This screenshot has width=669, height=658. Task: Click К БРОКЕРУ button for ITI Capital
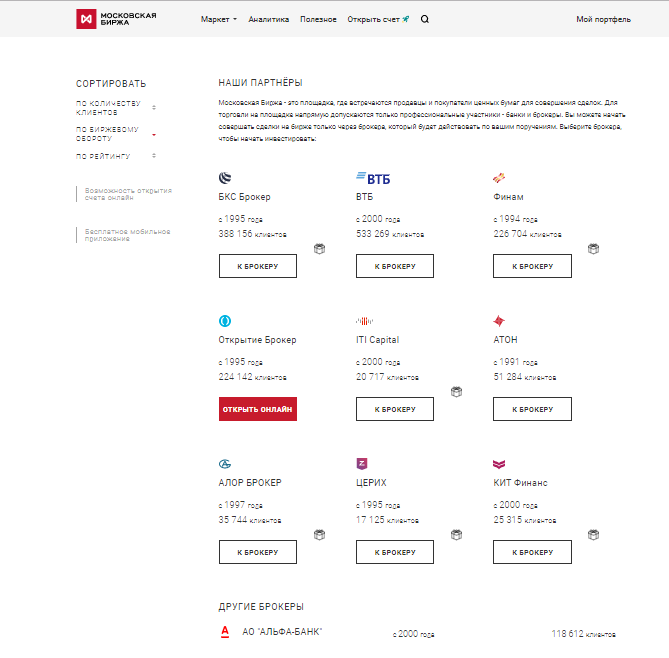coord(395,409)
